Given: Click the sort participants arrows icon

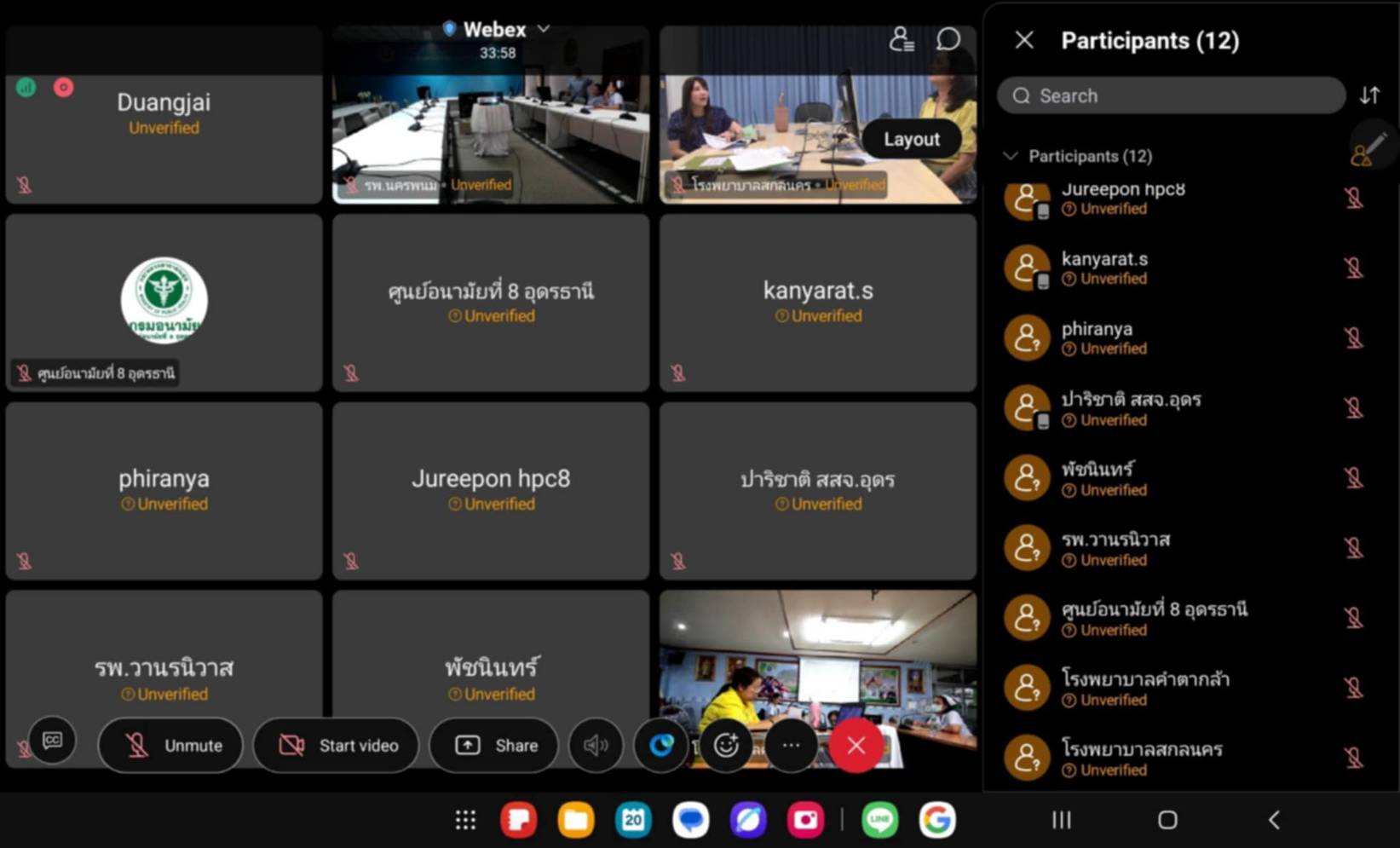Looking at the screenshot, I should click(x=1369, y=95).
